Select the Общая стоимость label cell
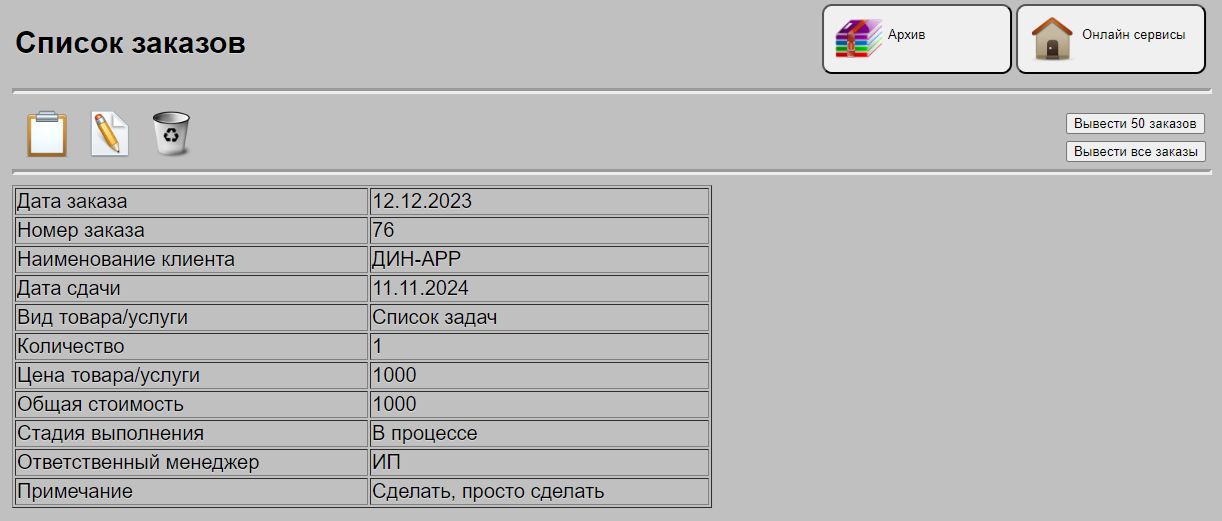1222x521 pixels. click(x=192, y=404)
